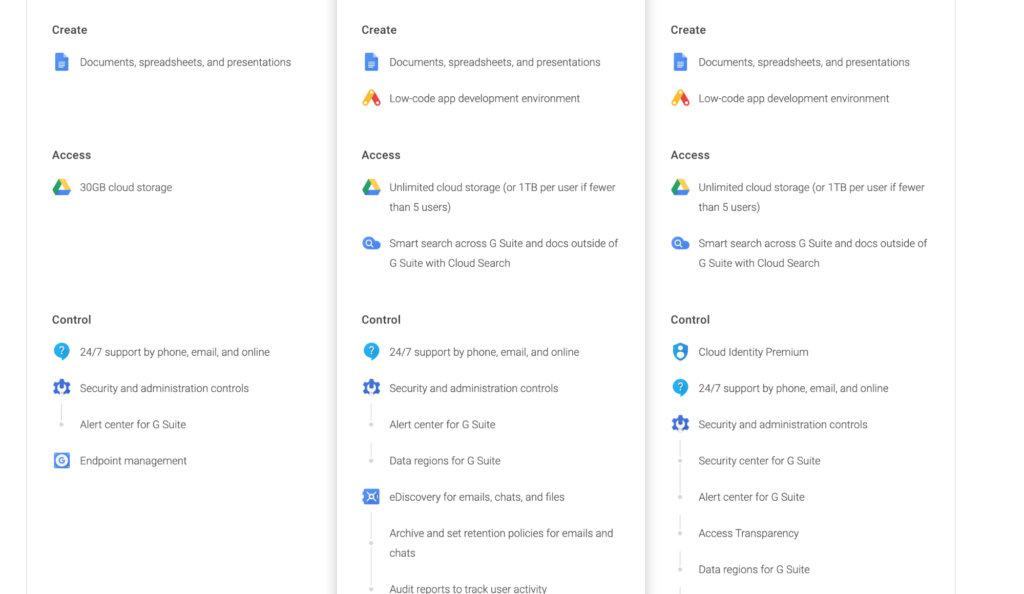Image resolution: width=1024 pixels, height=594 pixels.
Task: Click 'Access' heading in middle column
Action: 381,155
